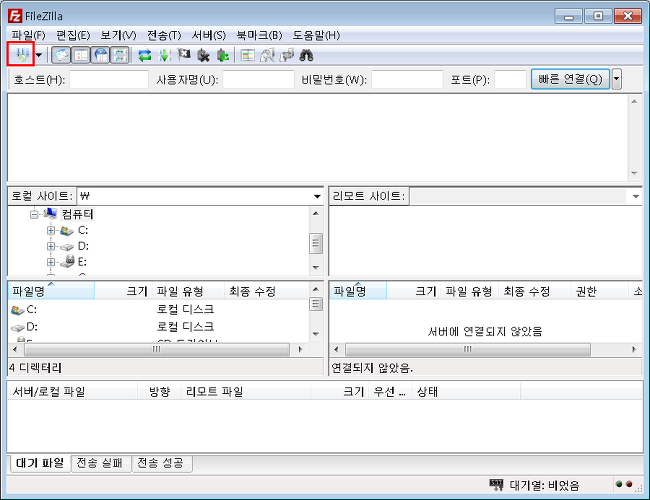Toggle directory comparison toolbar icon
This screenshot has width=650, height=500.
(x=267, y=55)
